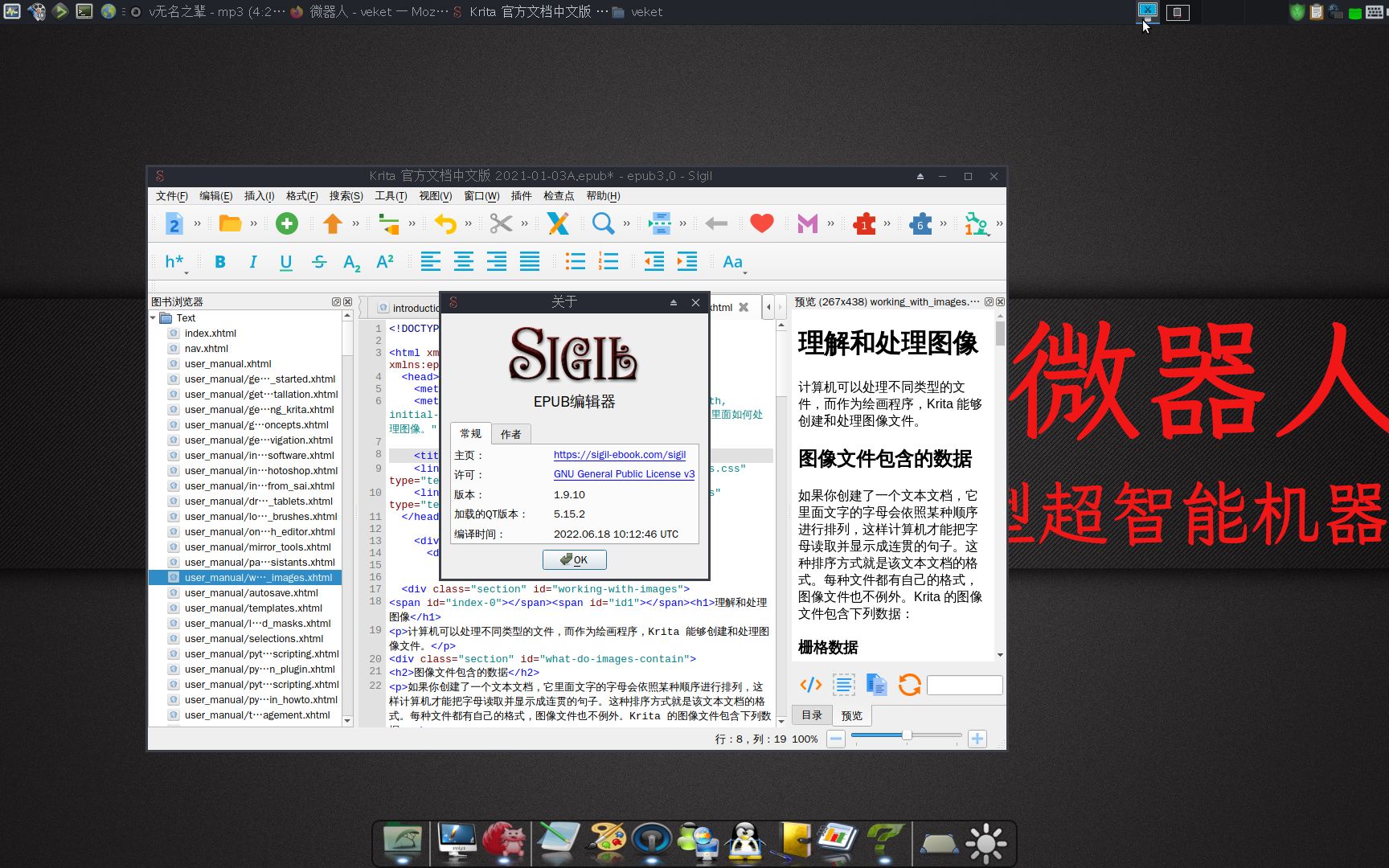Screen dimensions: 1389x868
Task: Run the blue plugin 6 puzzle icon
Action: (920, 223)
